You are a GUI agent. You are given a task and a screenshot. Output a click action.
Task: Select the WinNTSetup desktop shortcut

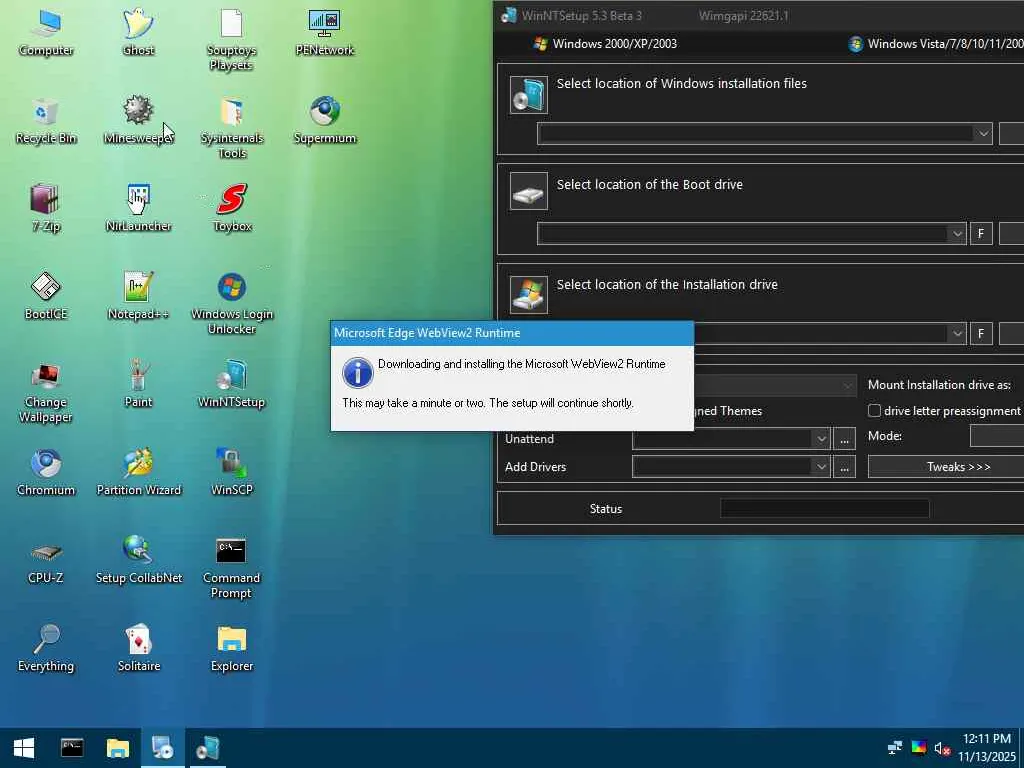231,385
